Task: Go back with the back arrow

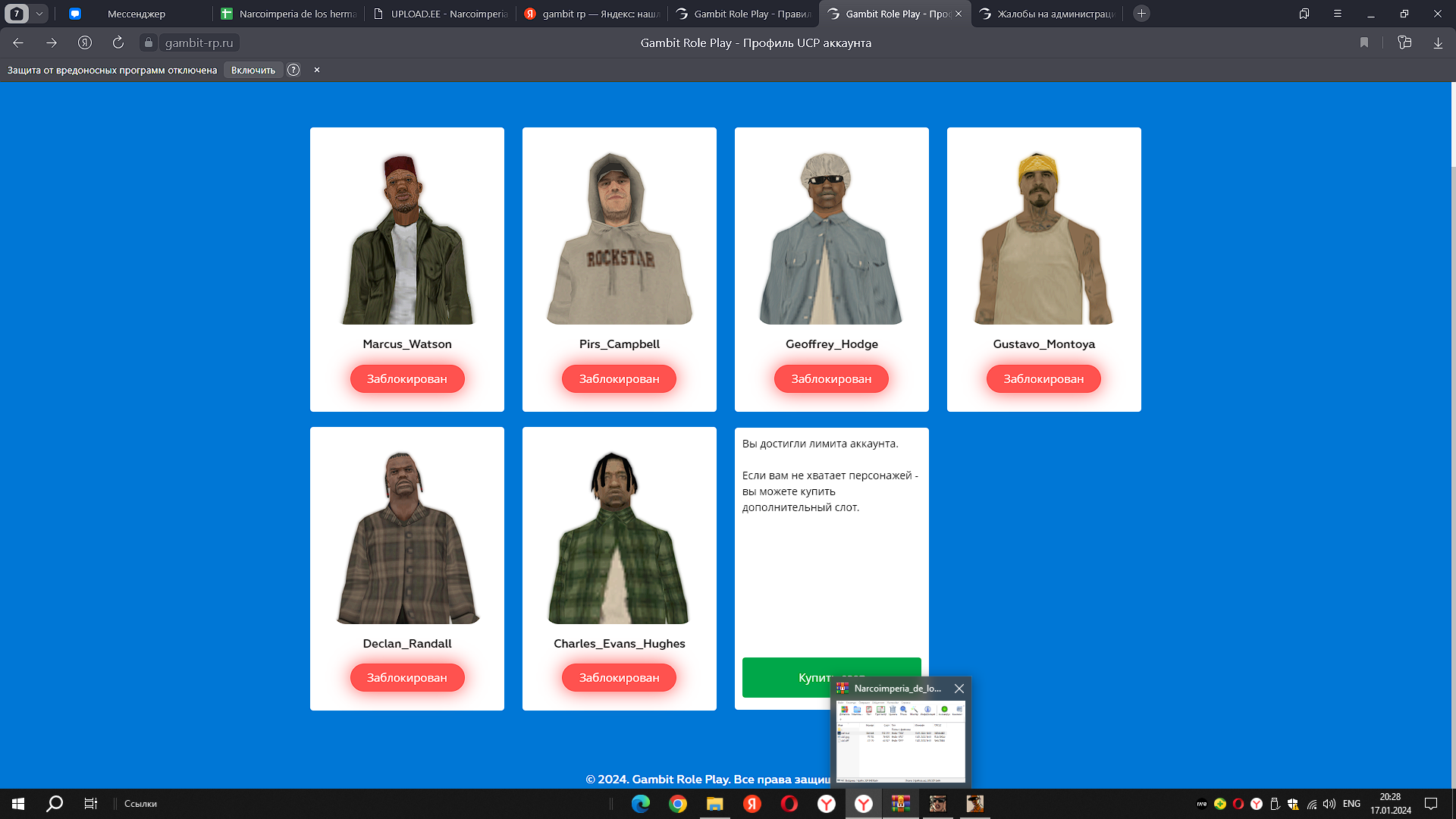Action: pos(18,42)
